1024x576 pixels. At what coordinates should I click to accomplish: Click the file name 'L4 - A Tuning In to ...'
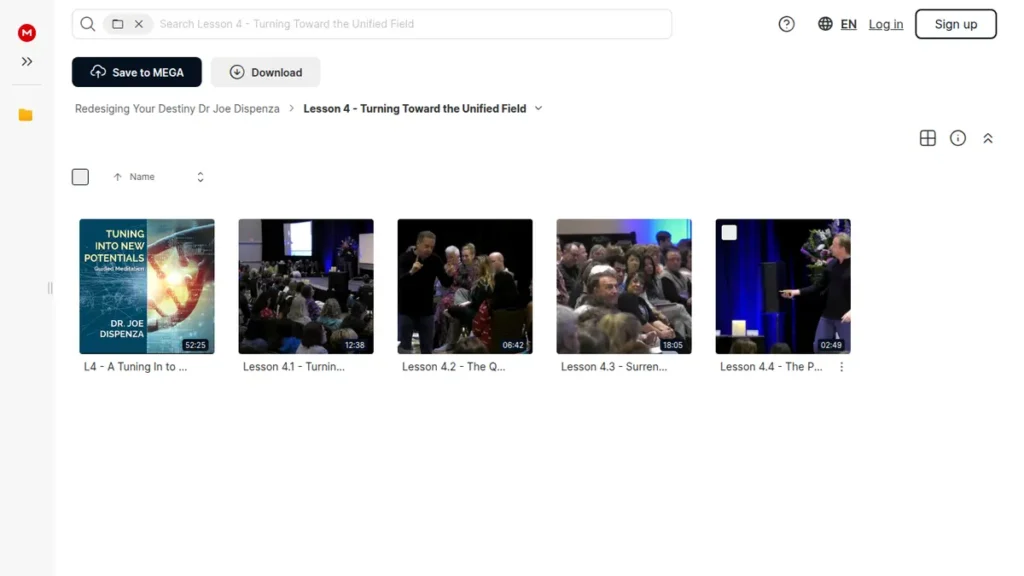pos(135,367)
